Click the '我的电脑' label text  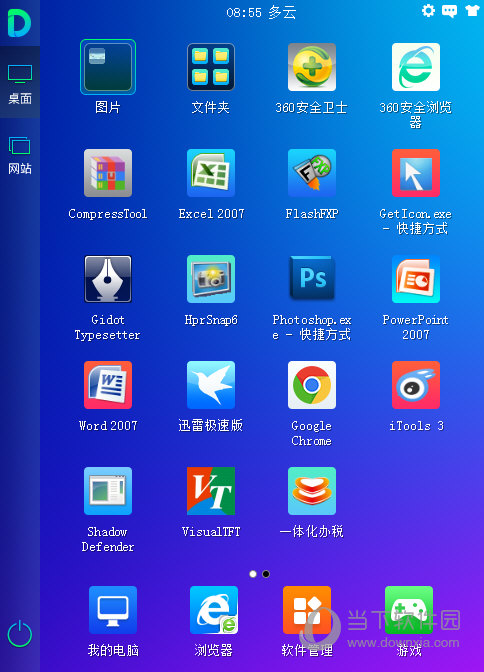(x=113, y=650)
